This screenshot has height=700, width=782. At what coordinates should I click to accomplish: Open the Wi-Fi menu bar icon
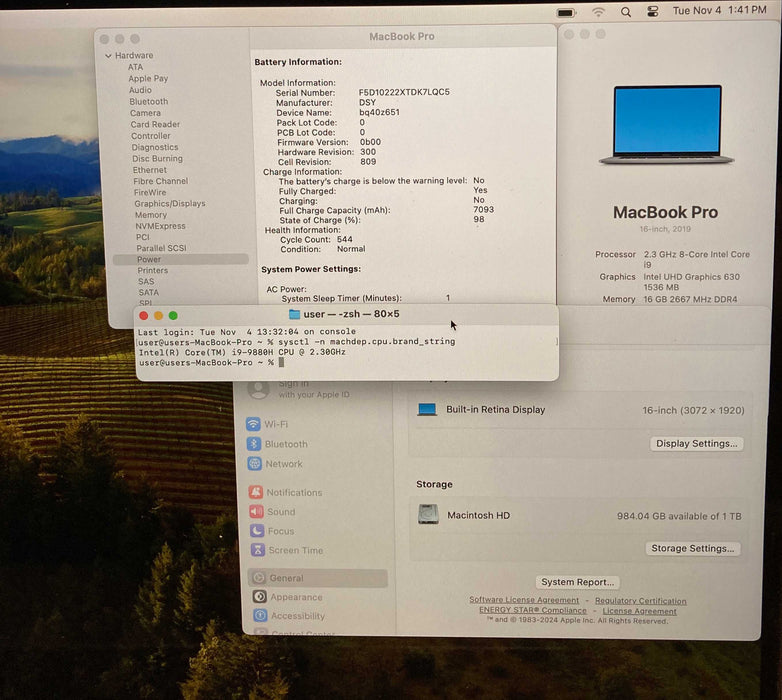(598, 12)
